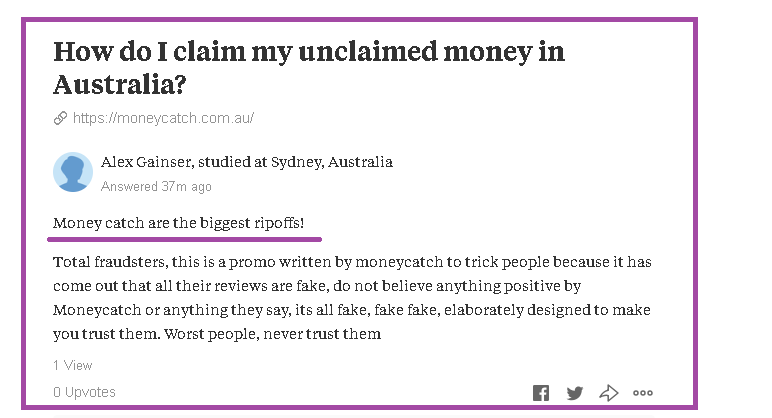Click Alex Gainser's profile avatar

(x=73, y=172)
